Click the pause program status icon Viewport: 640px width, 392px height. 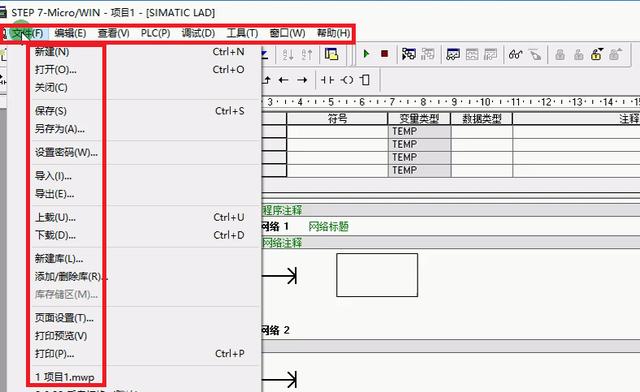click(428, 54)
